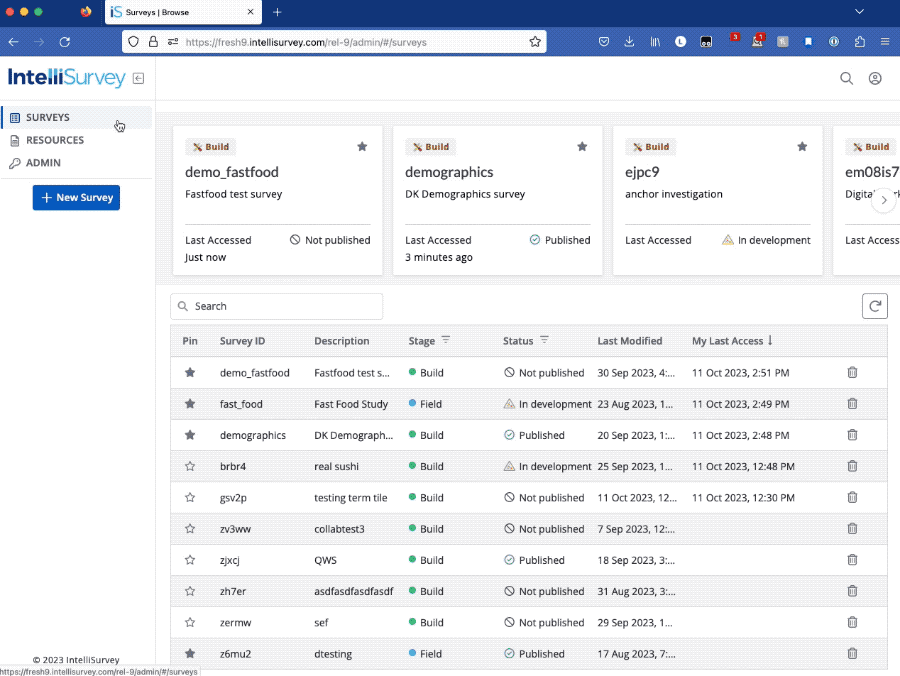The width and height of the screenshot is (900, 676).
Task: Click the IntelliSurvey logo
Action: tap(67, 77)
